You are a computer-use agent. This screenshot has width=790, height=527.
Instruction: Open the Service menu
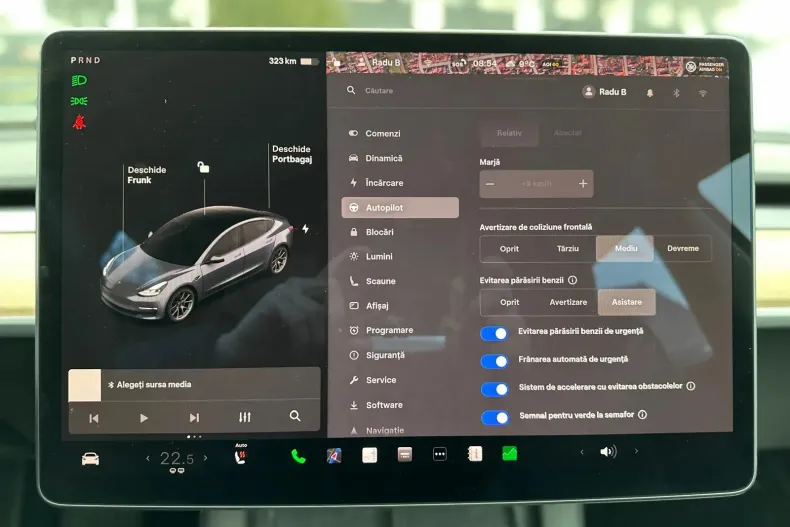point(373,380)
